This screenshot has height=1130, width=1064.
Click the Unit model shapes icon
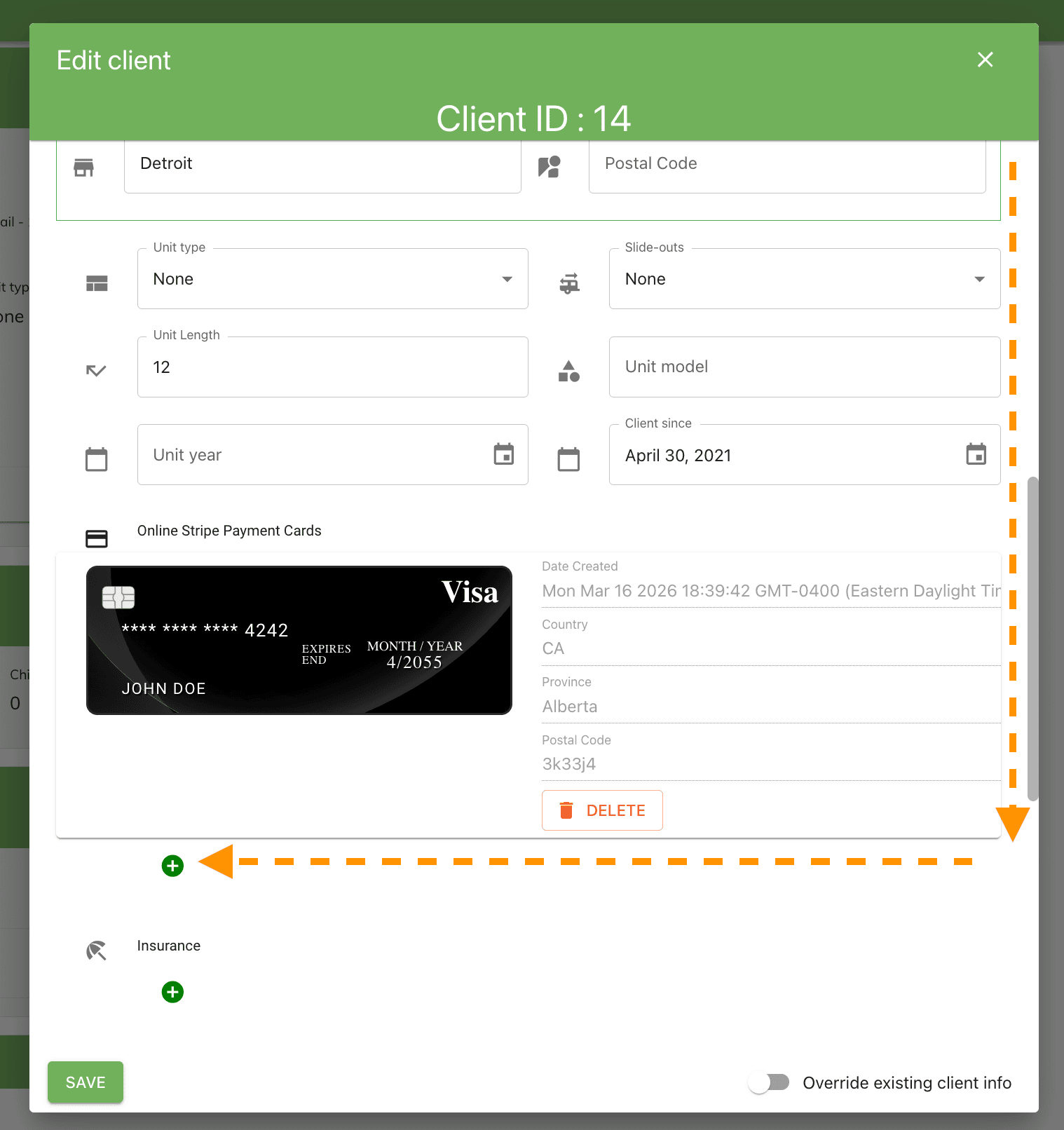click(x=569, y=371)
